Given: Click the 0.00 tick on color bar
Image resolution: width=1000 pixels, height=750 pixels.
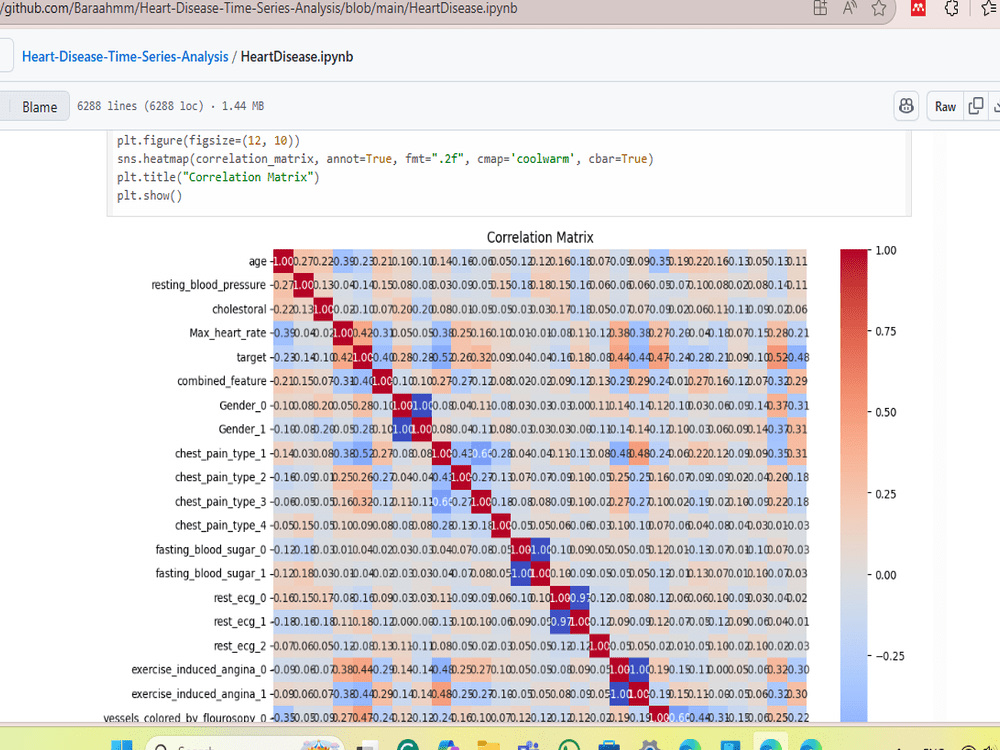Looking at the screenshot, I should 886,575.
